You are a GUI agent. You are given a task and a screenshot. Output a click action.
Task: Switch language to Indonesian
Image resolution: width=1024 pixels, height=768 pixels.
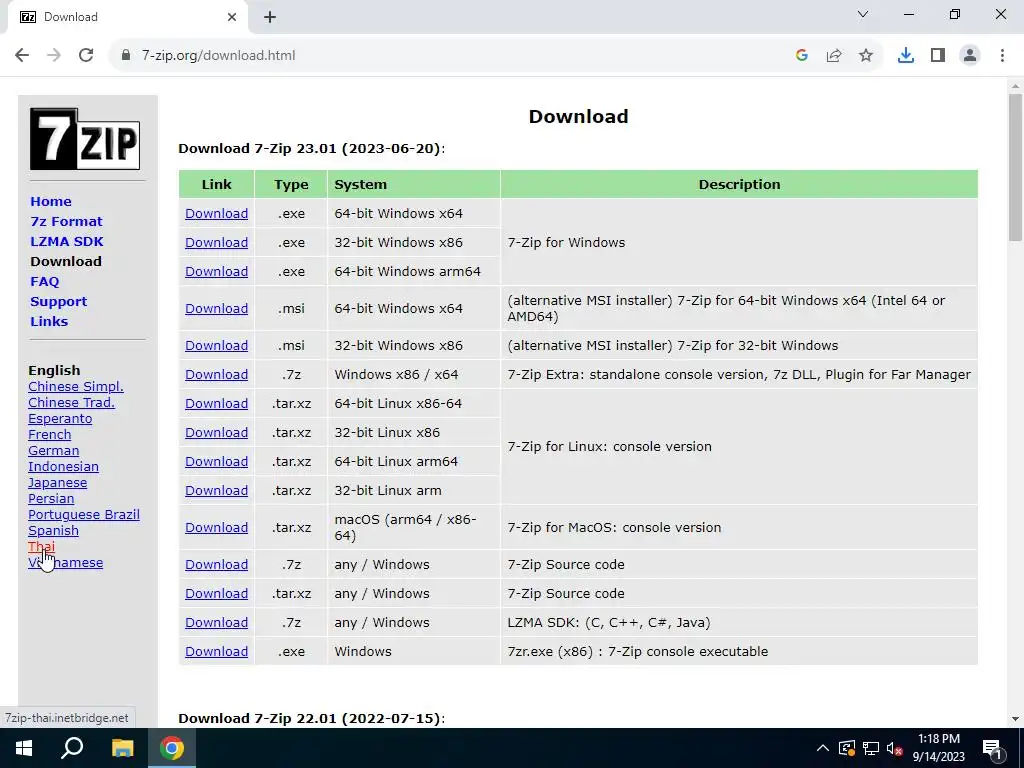tap(63, 466)
